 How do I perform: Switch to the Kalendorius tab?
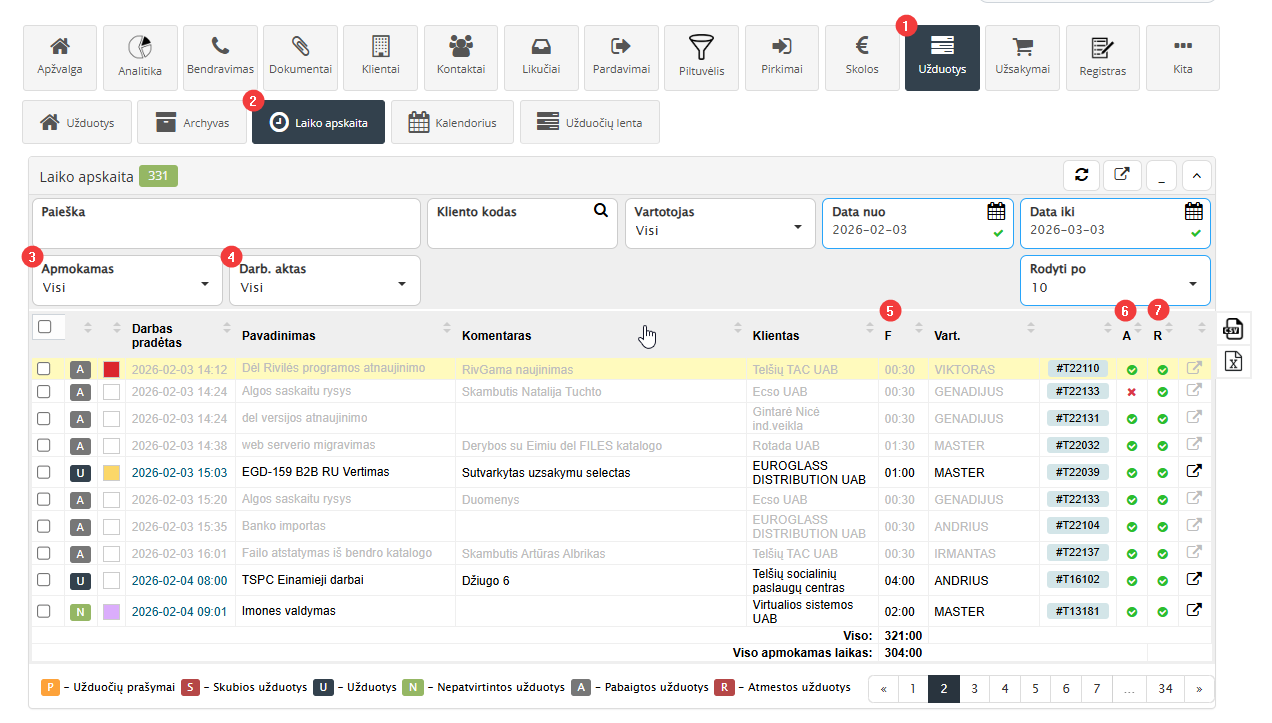point(452,123)
